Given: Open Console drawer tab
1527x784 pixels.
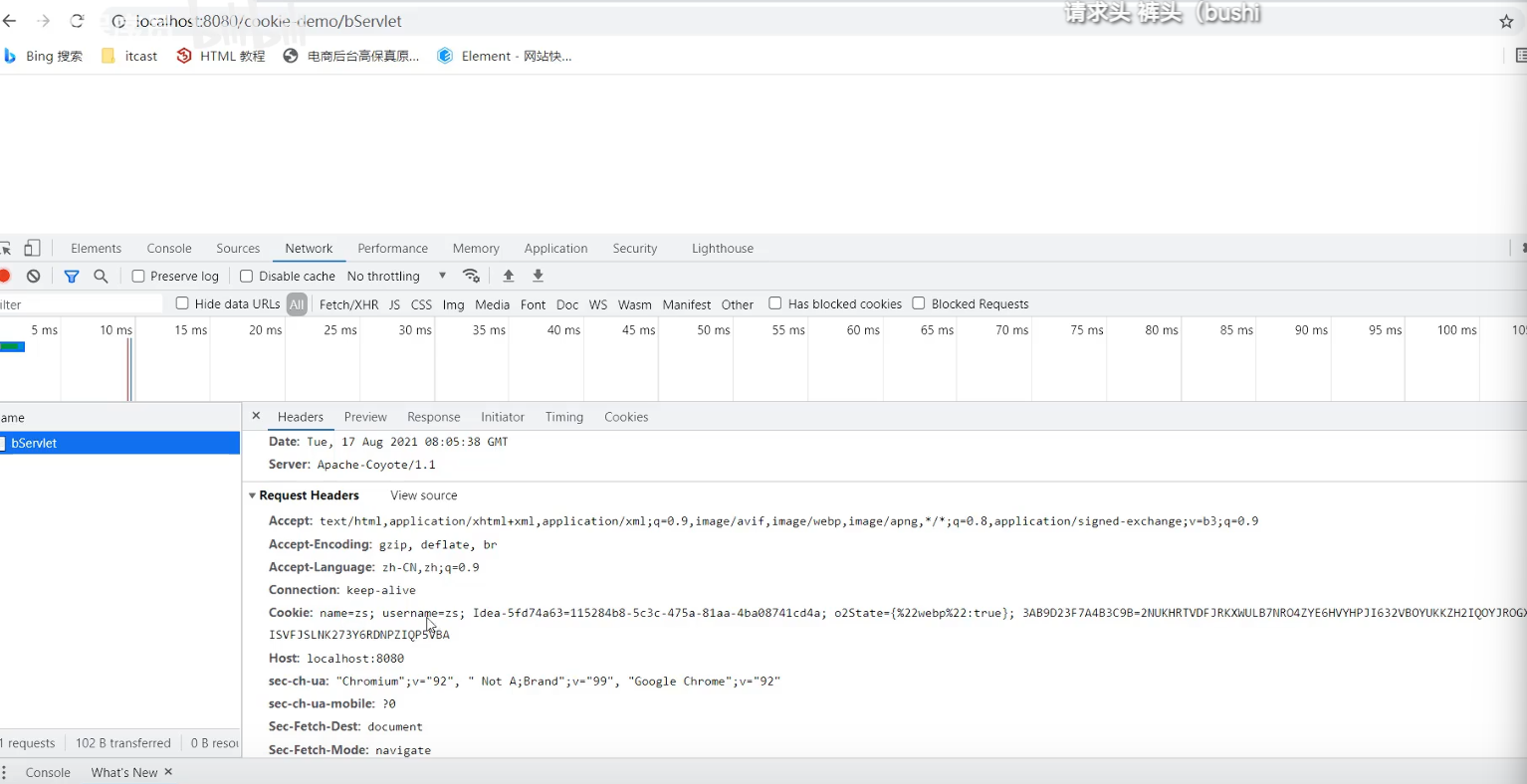Looking at the screenshot, I should click(x=48, y=772).
